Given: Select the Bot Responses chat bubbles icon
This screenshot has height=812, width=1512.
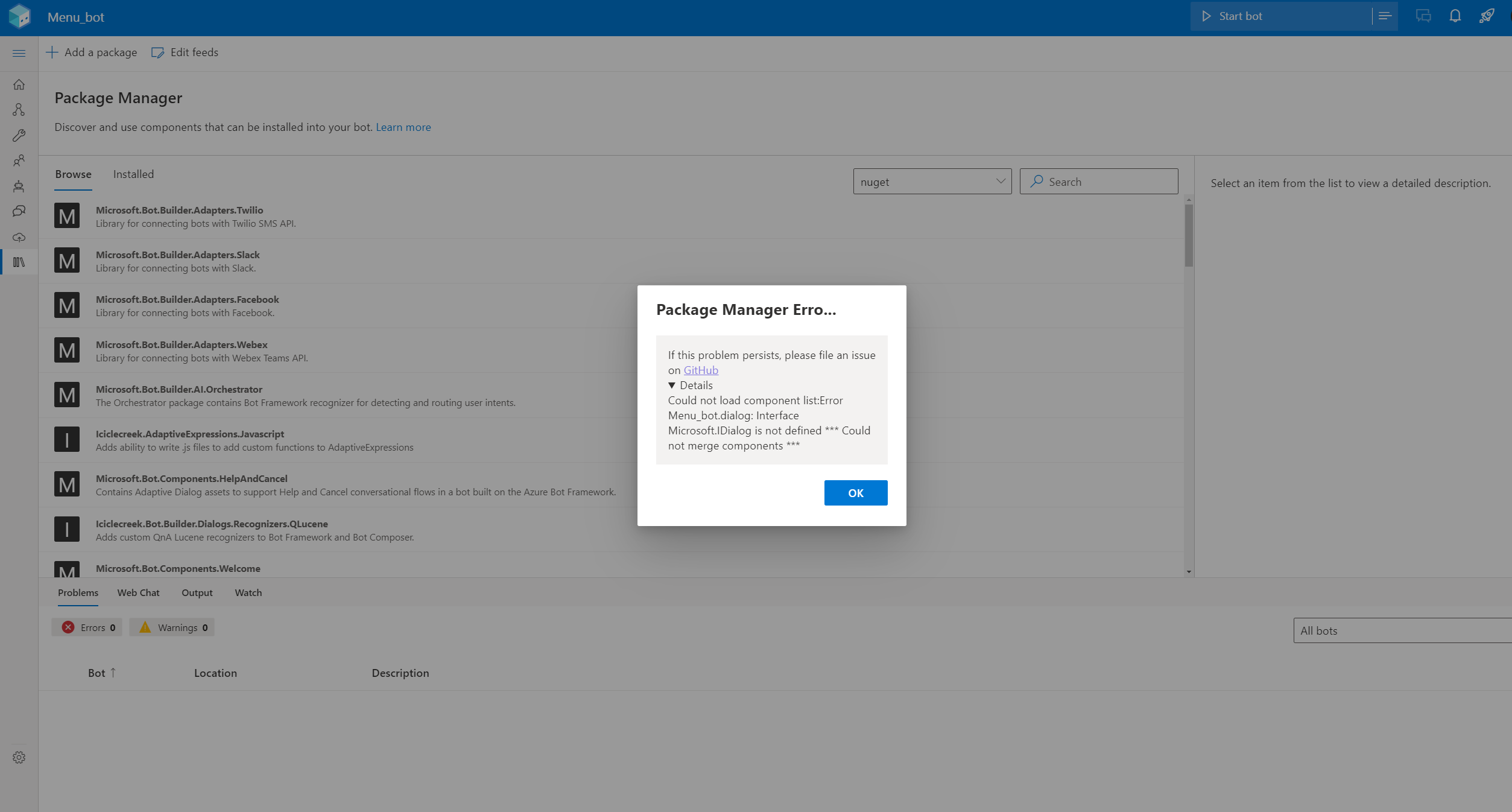Looking at the screenshot, I should [x=19, y=211].
